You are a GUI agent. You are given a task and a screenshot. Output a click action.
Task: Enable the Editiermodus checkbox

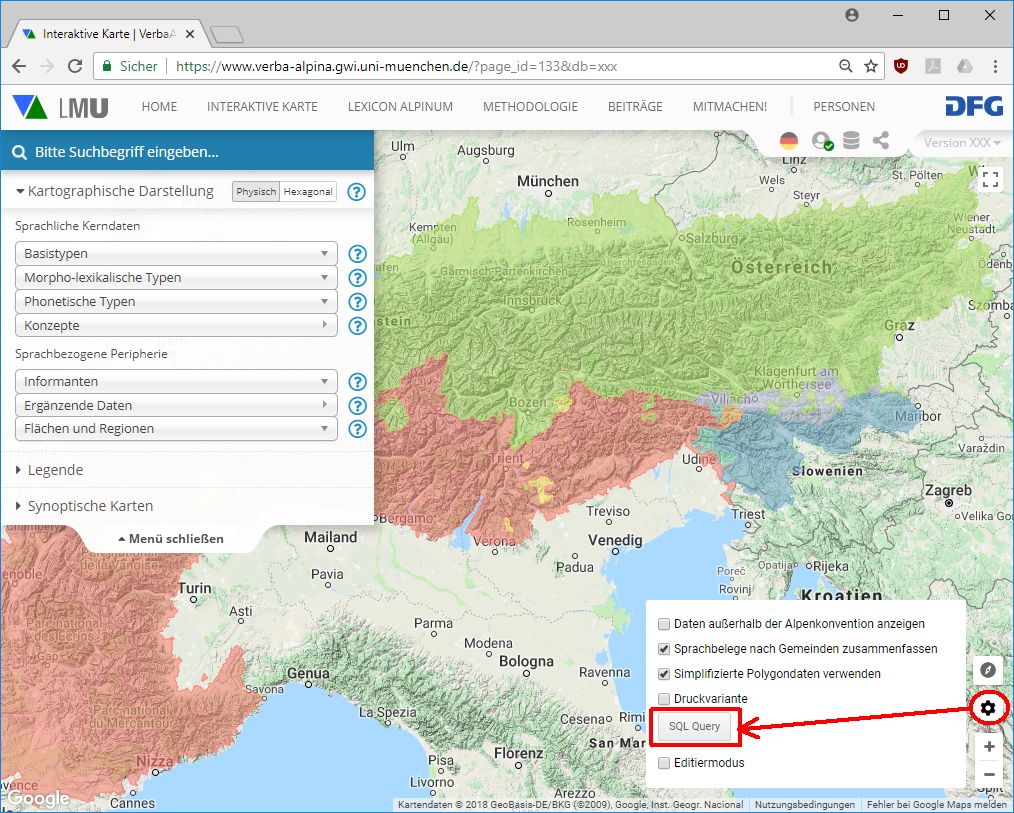tap(664, 763)
